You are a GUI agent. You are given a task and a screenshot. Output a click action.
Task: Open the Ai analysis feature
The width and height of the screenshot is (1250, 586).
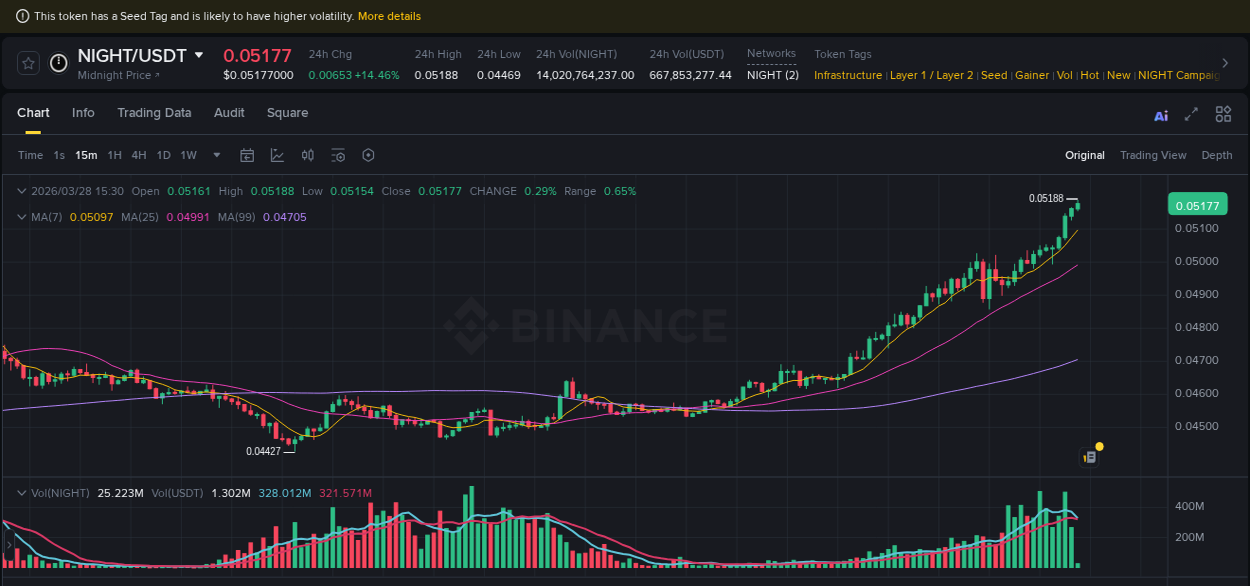point(1160,115)
